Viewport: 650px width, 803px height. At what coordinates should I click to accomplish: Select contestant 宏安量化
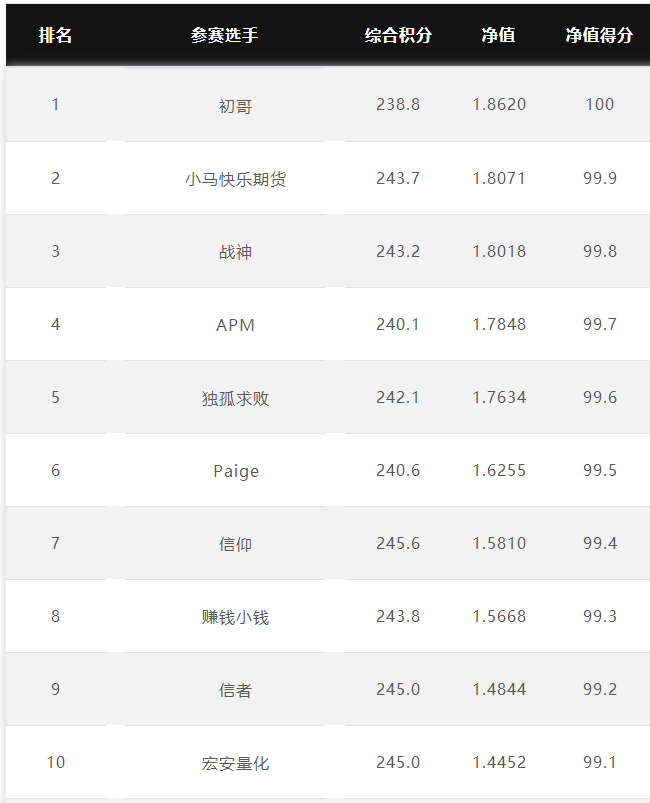tap(235, 764)
